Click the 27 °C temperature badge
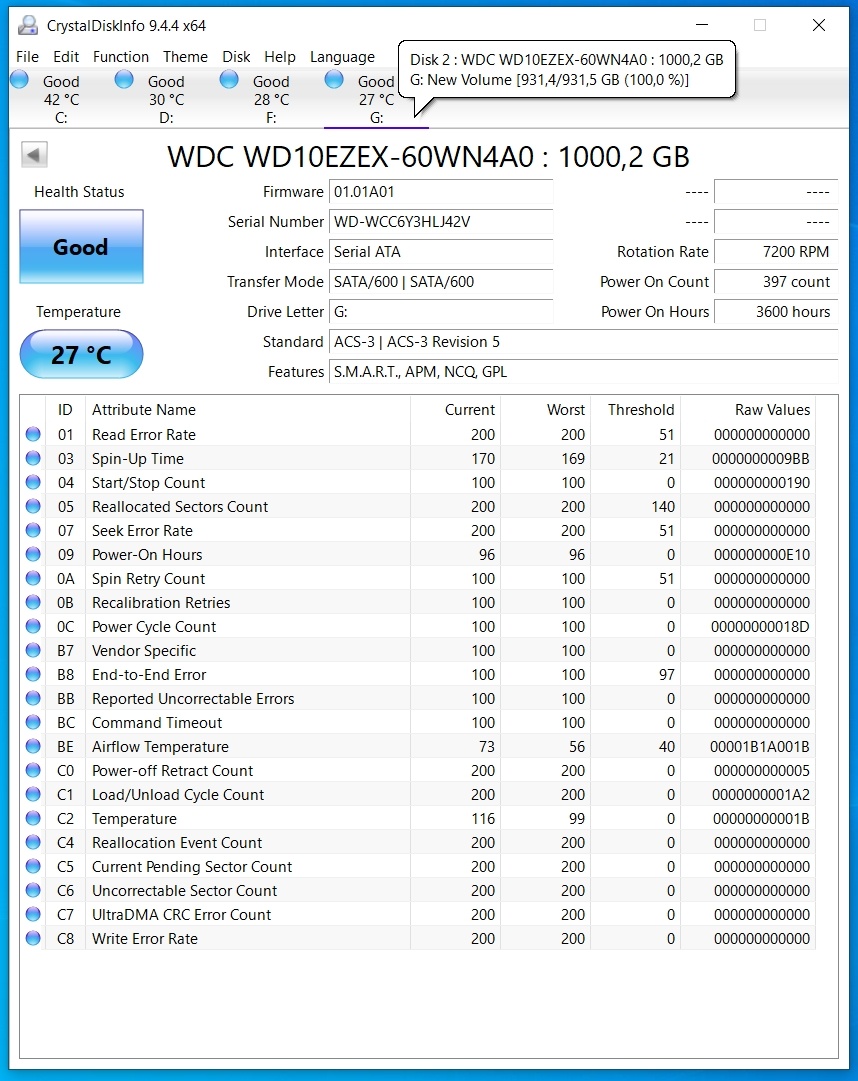Viewport: 858px width, 1081px height. coord(80,354)
